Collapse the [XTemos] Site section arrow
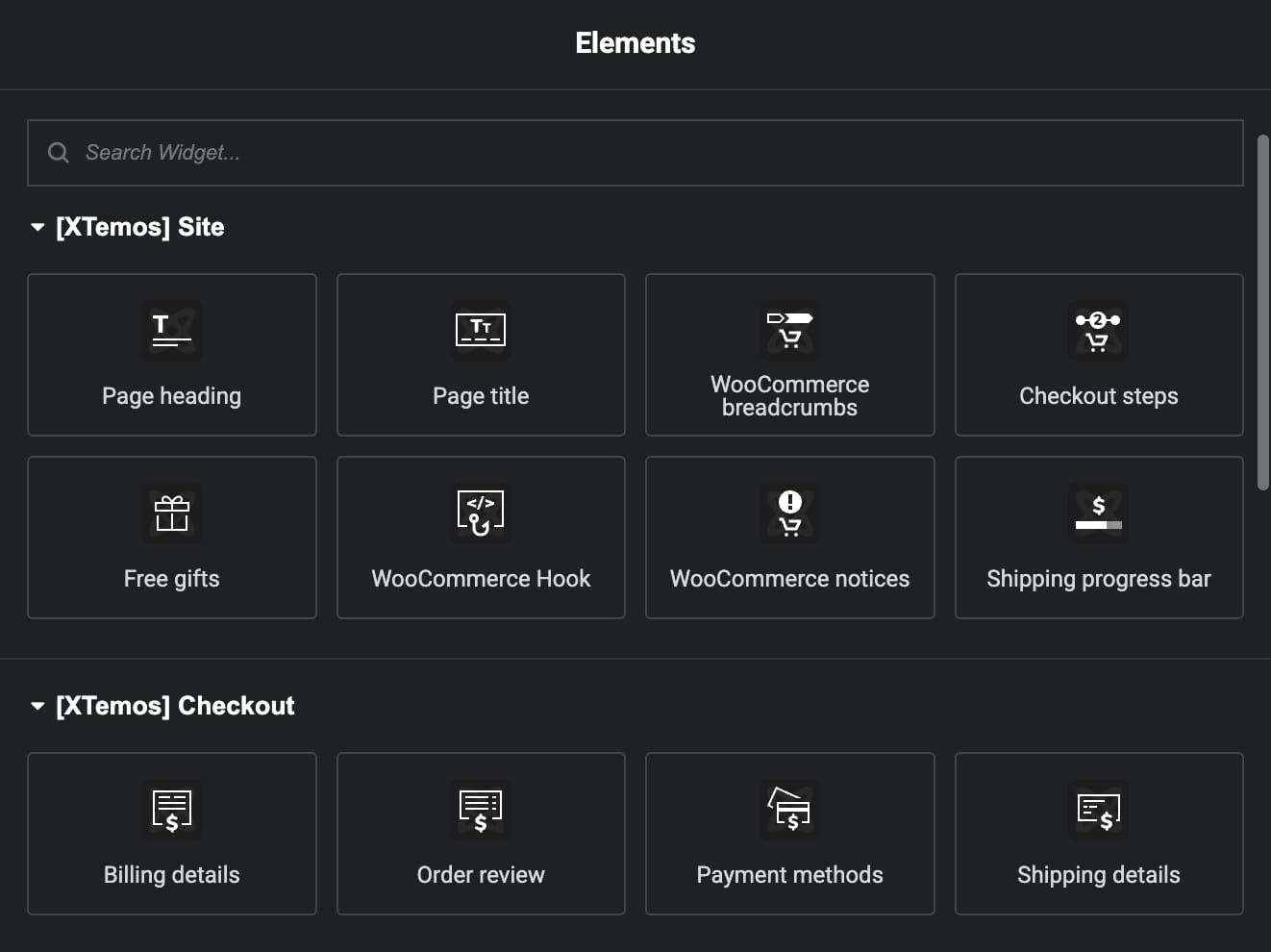The width and height of the screenshot is (1271, 952). [37, 228]
